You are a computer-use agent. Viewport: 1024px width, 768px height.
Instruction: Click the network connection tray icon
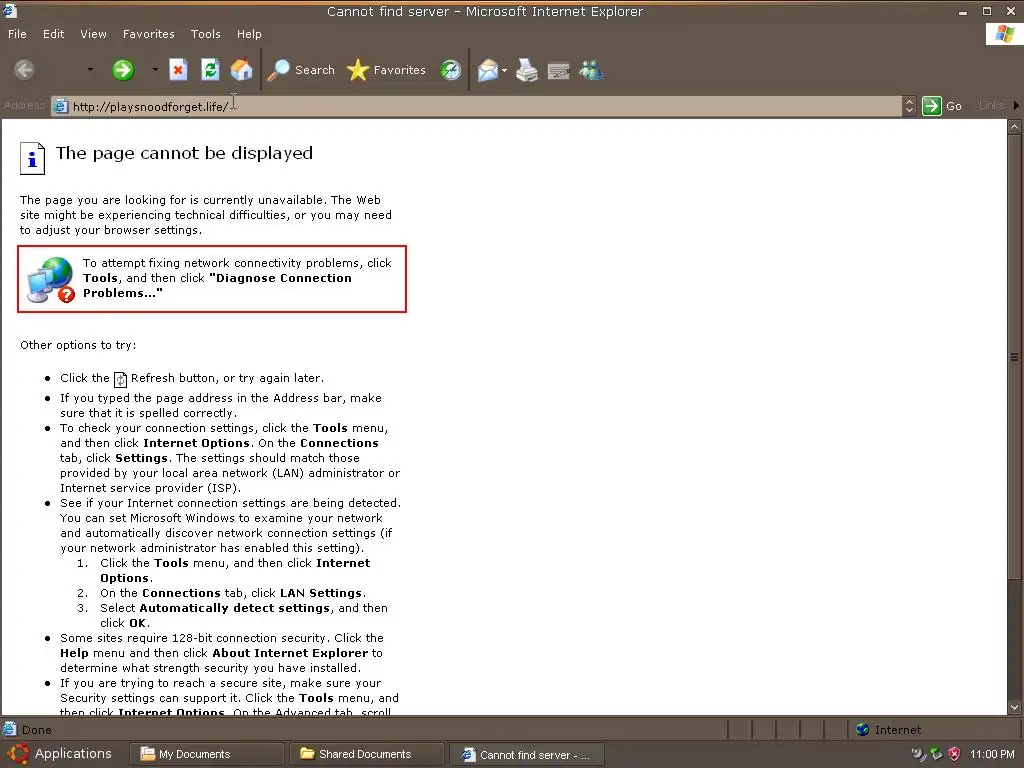(x=936, y=754)
